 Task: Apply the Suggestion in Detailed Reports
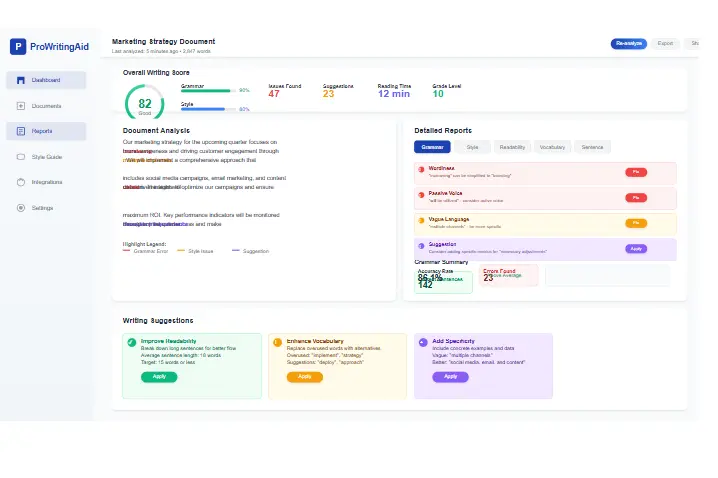pyautogui.click(x=636, y=249)
